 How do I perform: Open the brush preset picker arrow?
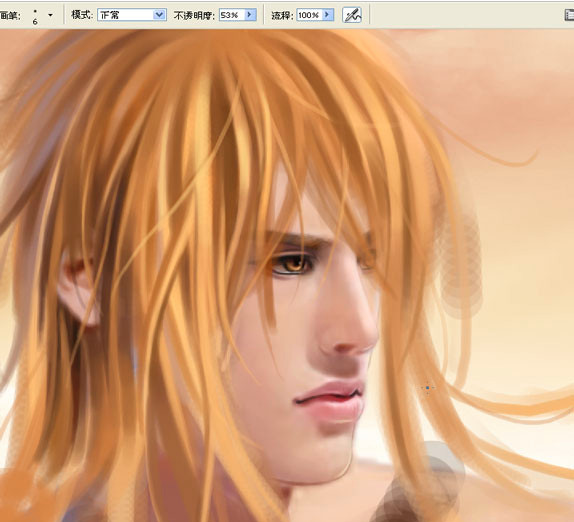(50, 15)
